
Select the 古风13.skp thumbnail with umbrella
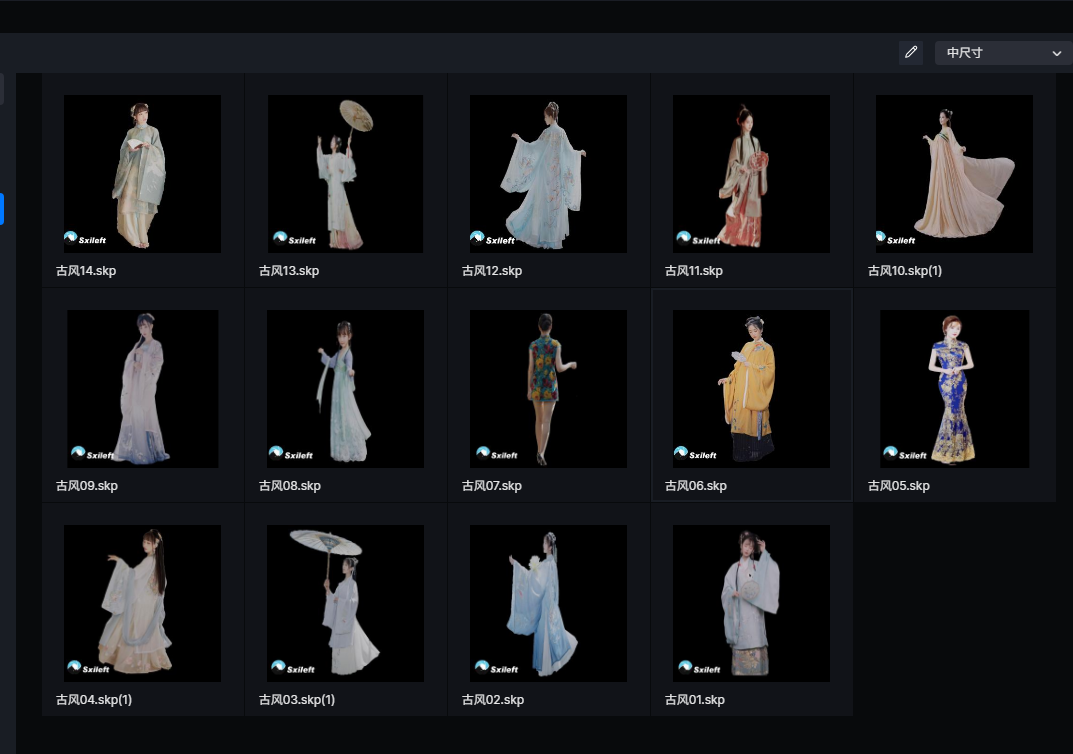[x=345, y=174]
